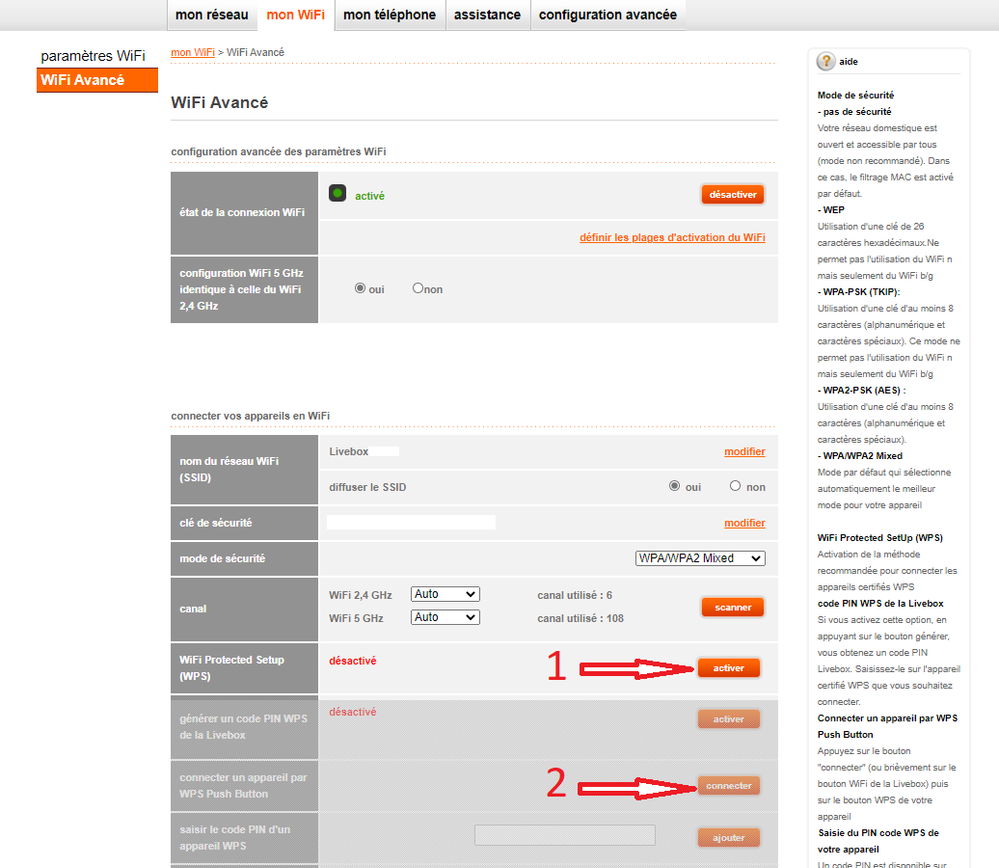Image resolution: width=999 pixels, height=868 pixels.
Task: Click 'modifier' next to the security key
Action: [x=744, y=523]
